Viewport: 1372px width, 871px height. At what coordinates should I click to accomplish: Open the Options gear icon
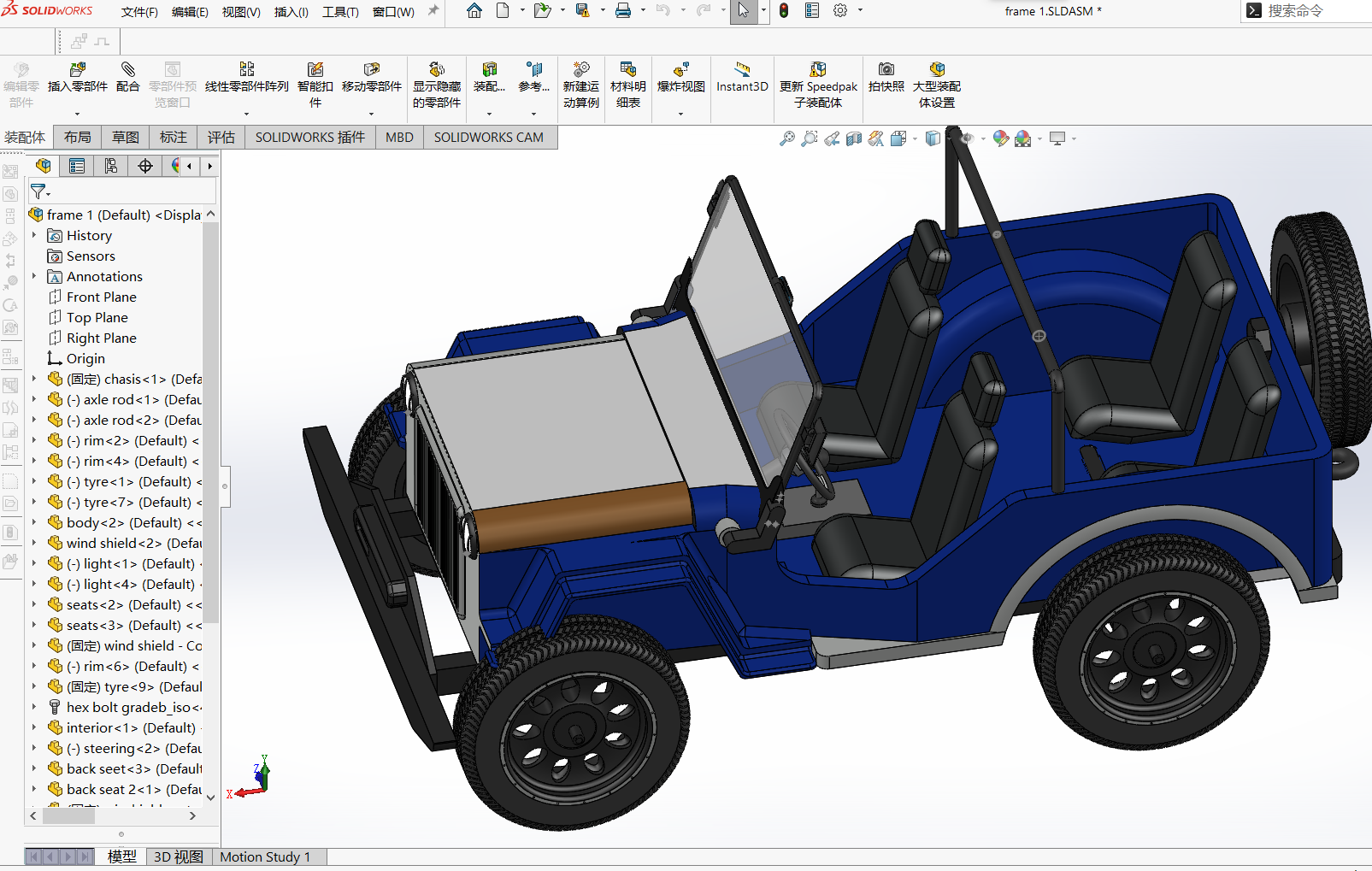coord(840,11)
